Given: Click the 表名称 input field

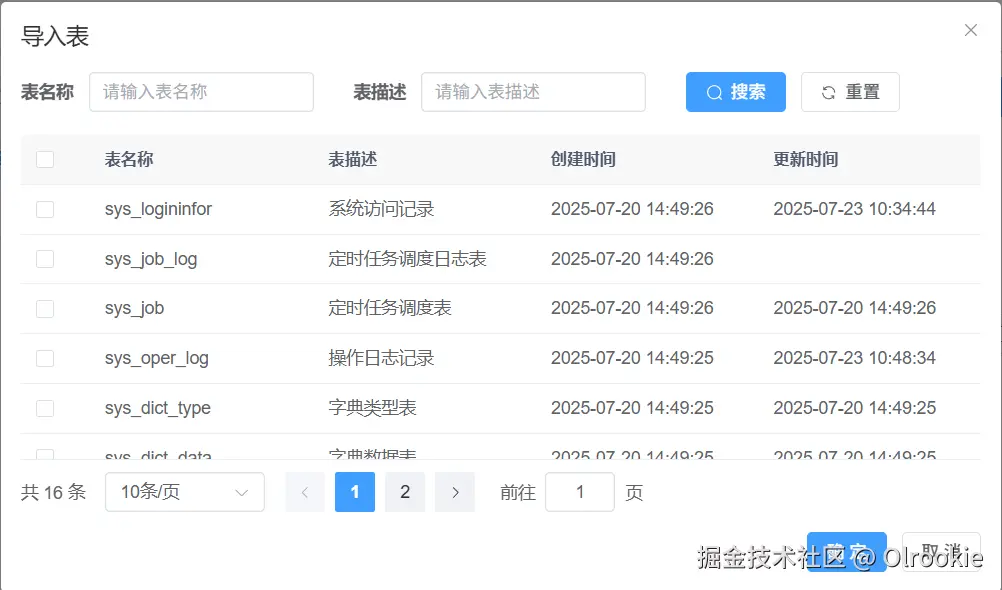Looking at the screenshot, I should 201,92.
